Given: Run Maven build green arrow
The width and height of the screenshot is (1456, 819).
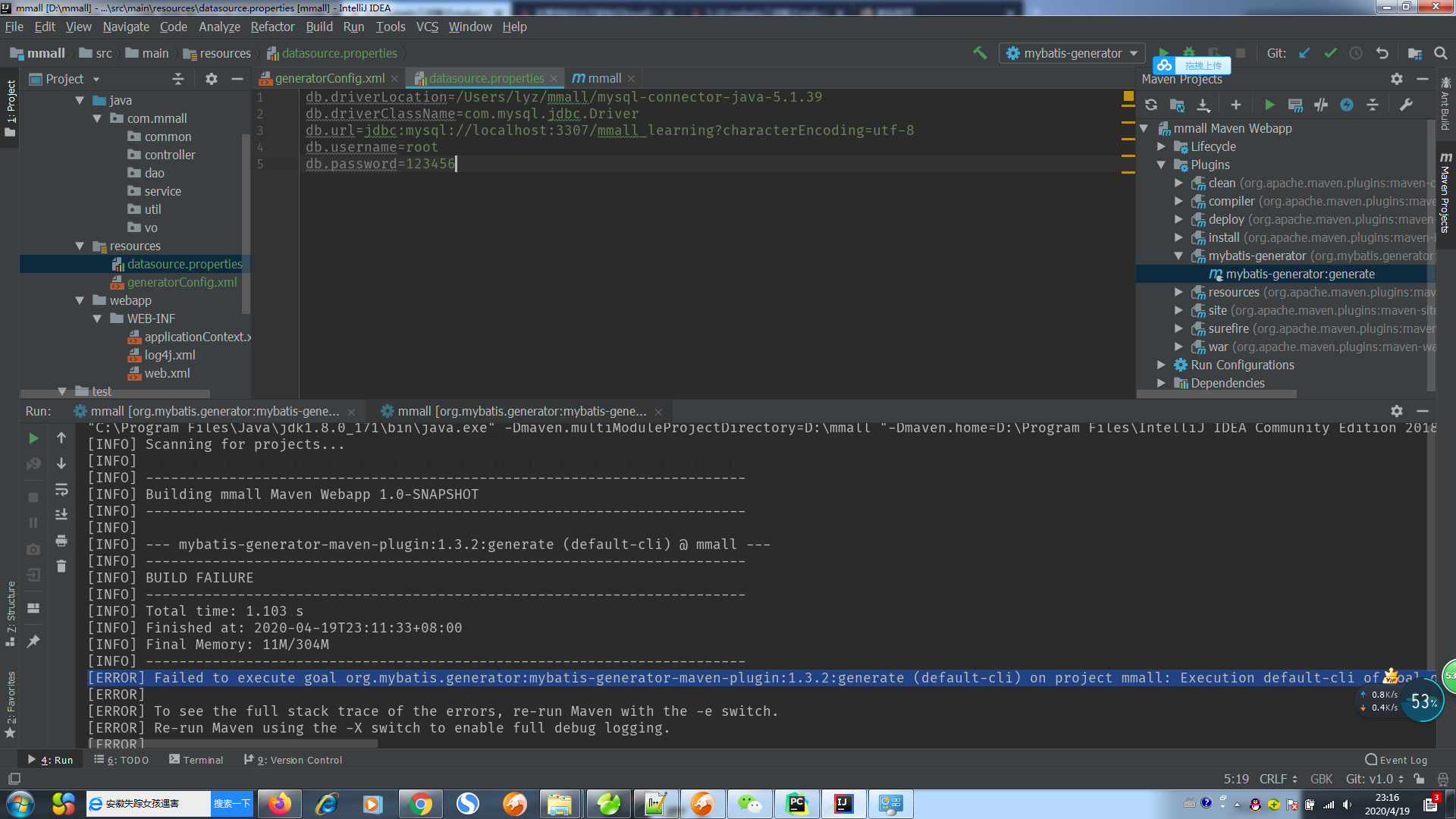Looking at the screenshot, I should pos(1269,105).
